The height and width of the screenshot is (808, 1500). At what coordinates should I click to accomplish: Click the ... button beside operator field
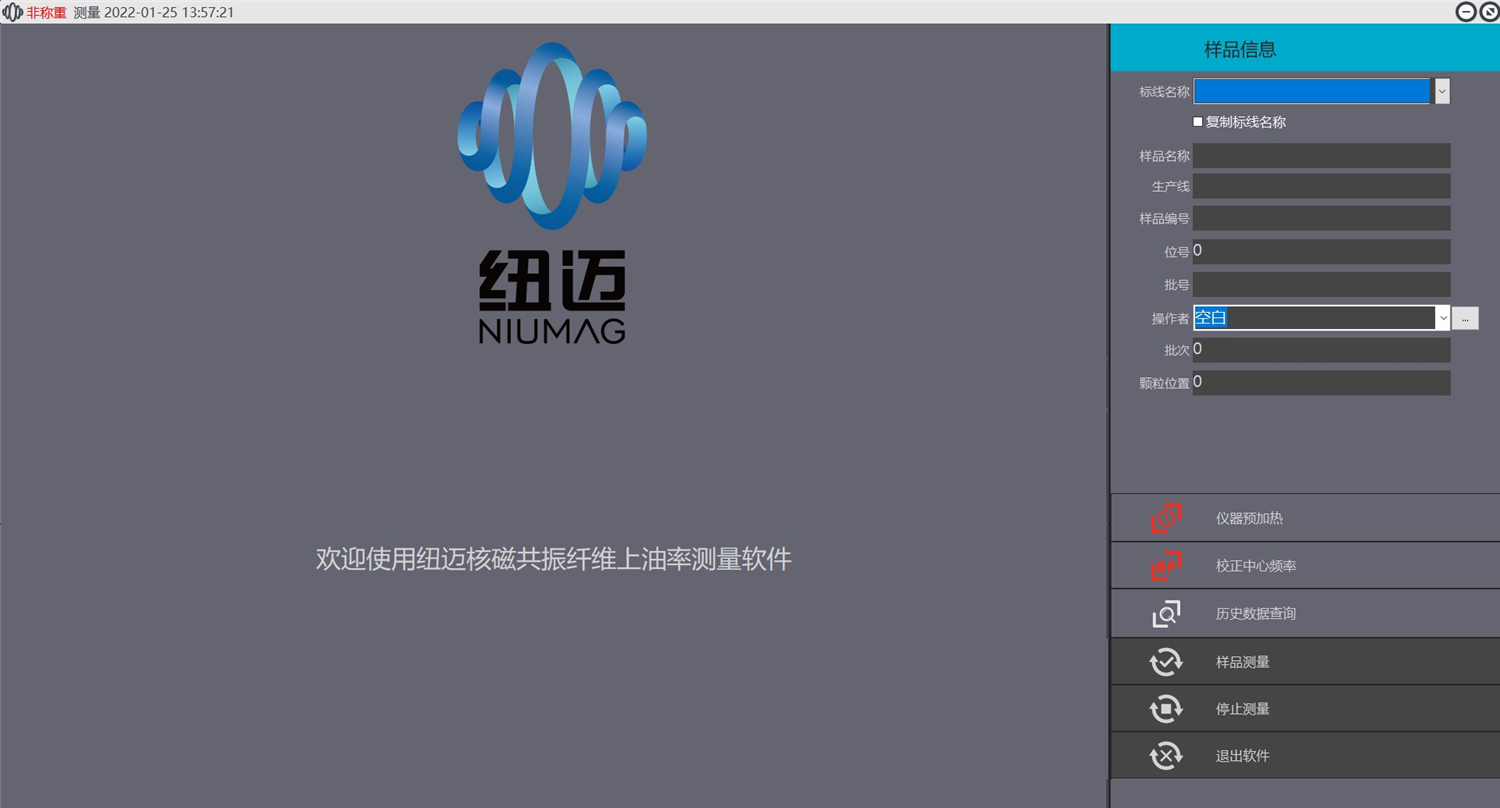[1465, 318]
